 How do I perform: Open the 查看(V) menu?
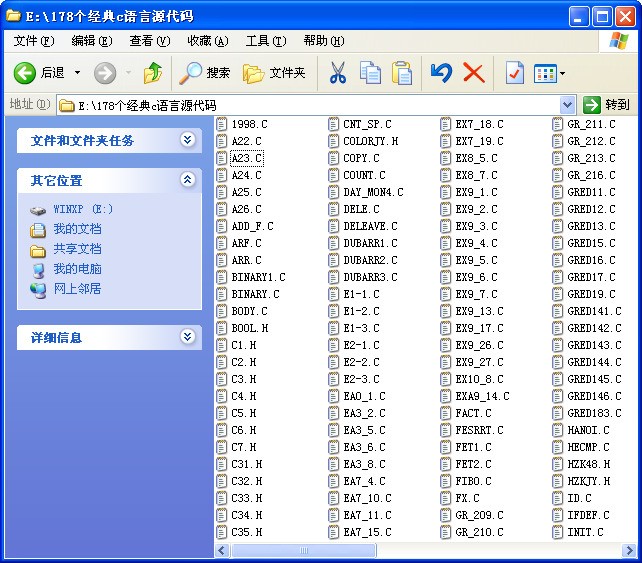[149, 41]
